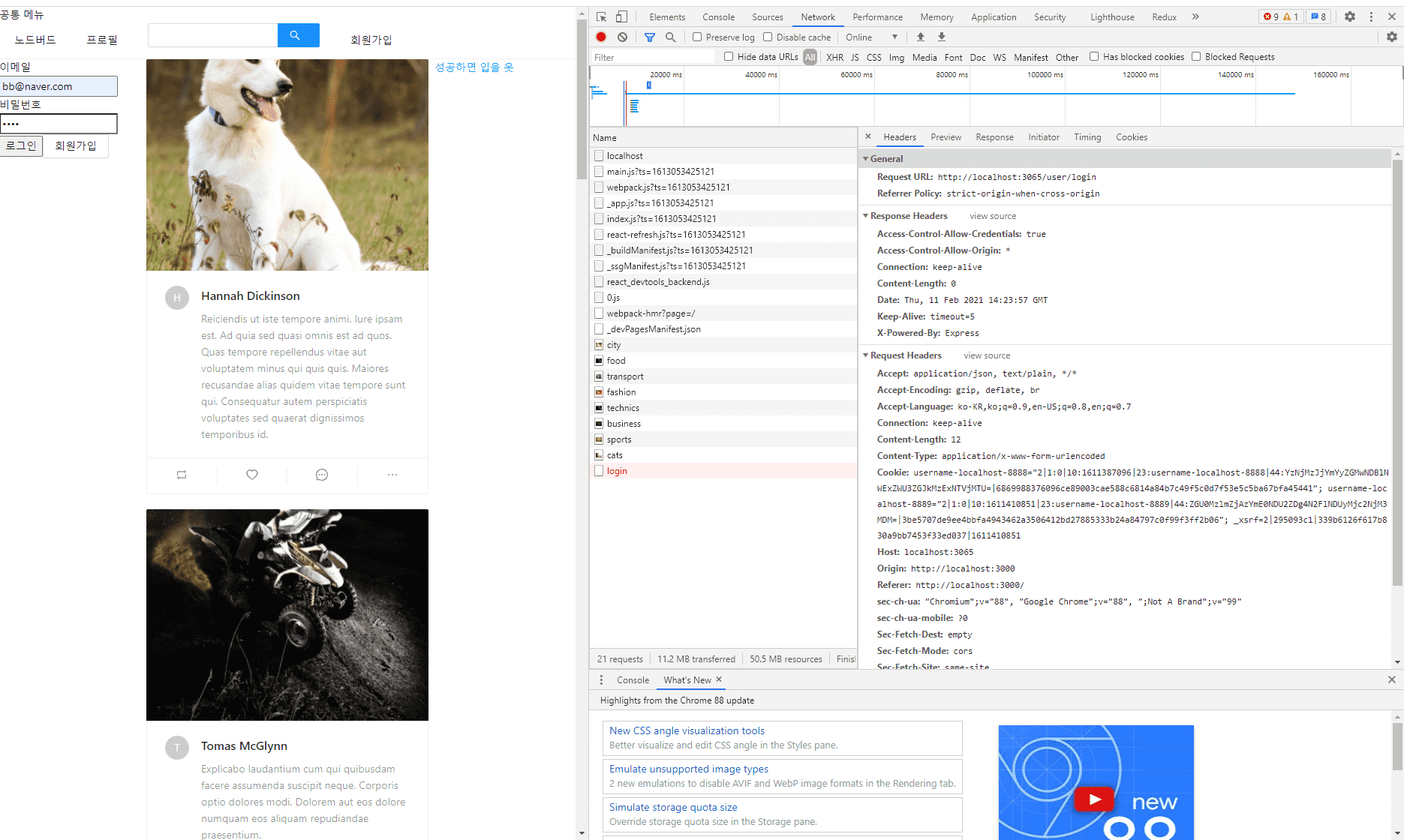Open network search magnifier icon
The image size is (1404, 840).
[671, 37]
